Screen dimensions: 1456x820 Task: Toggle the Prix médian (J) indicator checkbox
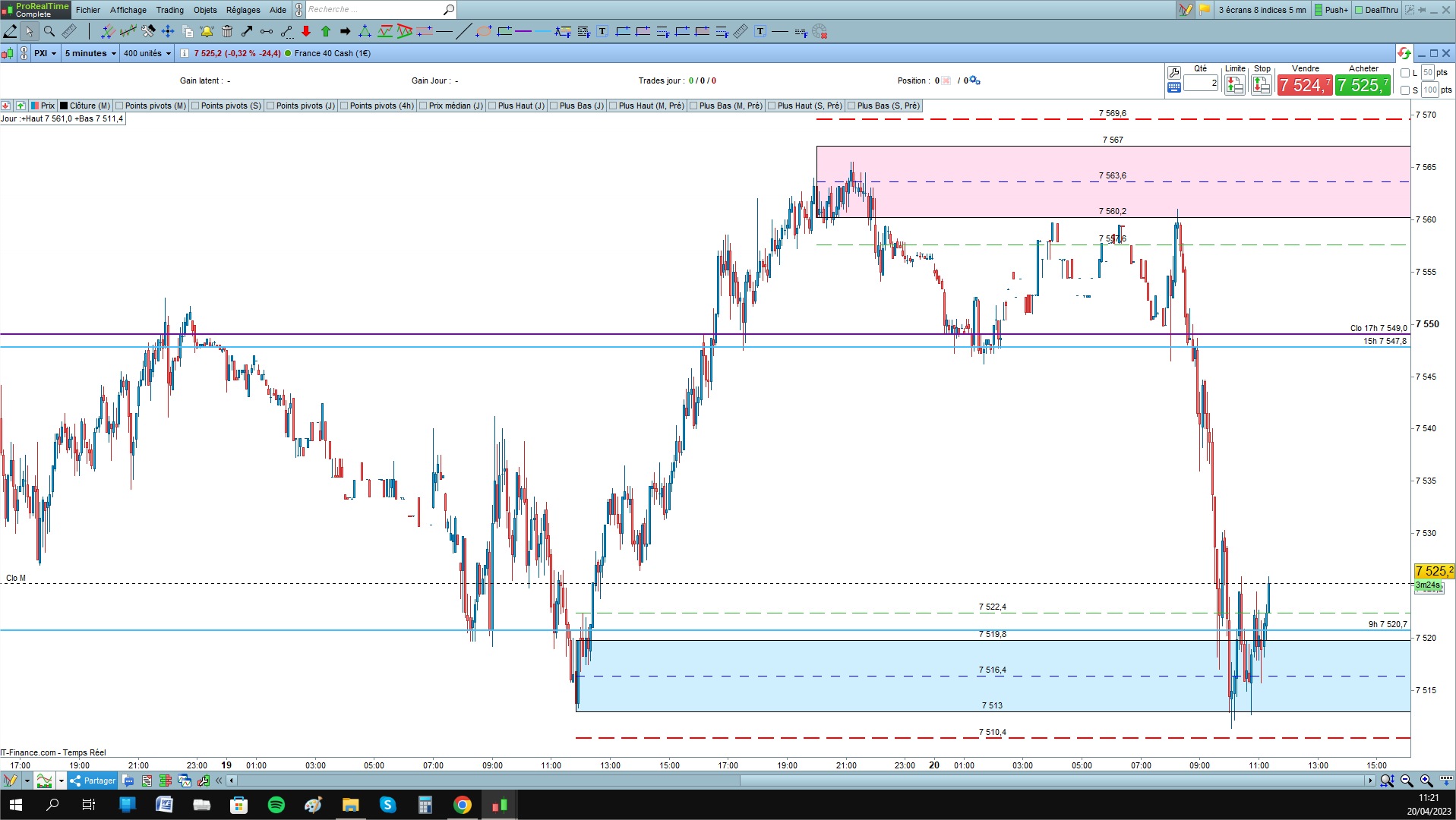pyautogui.click(x=423, y=106)
